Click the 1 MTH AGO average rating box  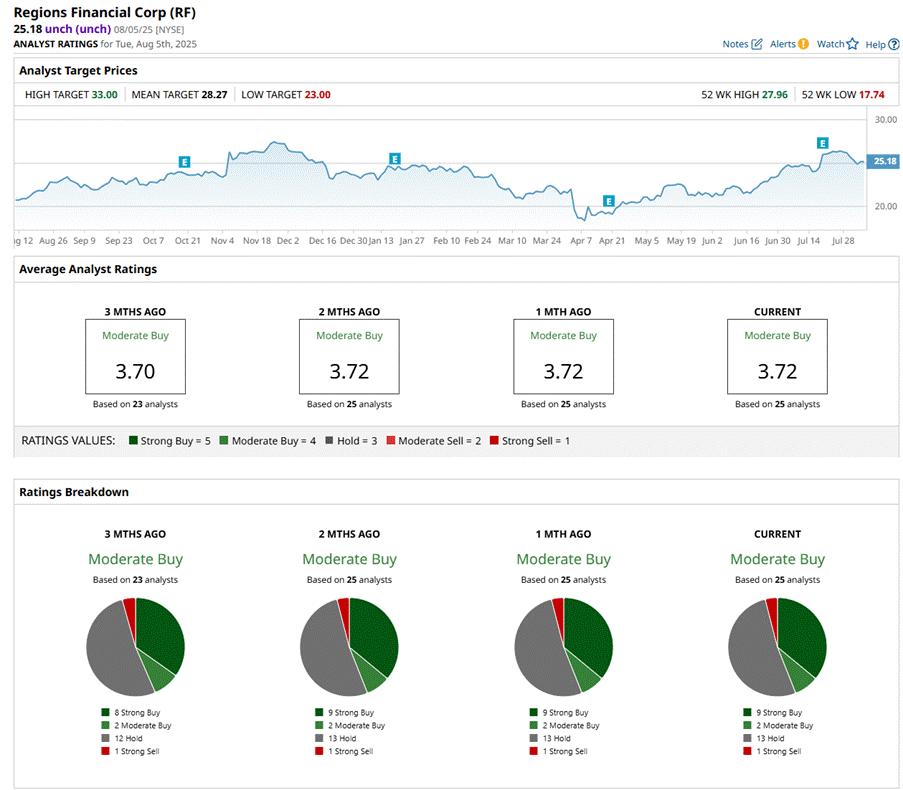[563, 356]
